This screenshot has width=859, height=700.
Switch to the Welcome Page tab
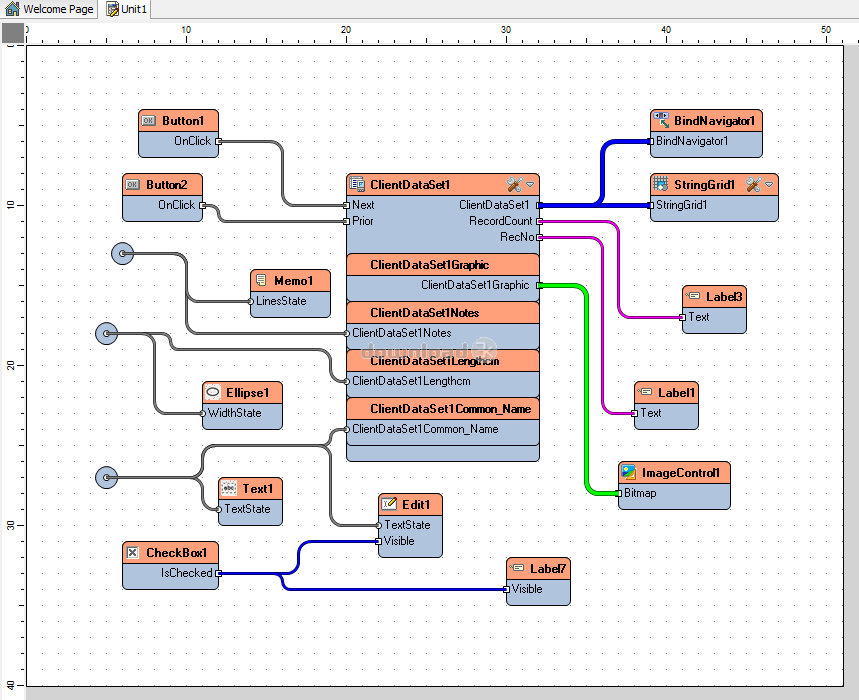pos(49,9)
